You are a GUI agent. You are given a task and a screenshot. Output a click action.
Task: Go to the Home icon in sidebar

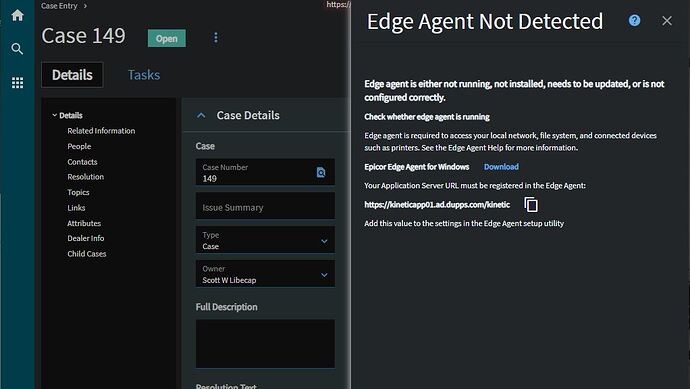pyautogui.click(x=18, y=15)
